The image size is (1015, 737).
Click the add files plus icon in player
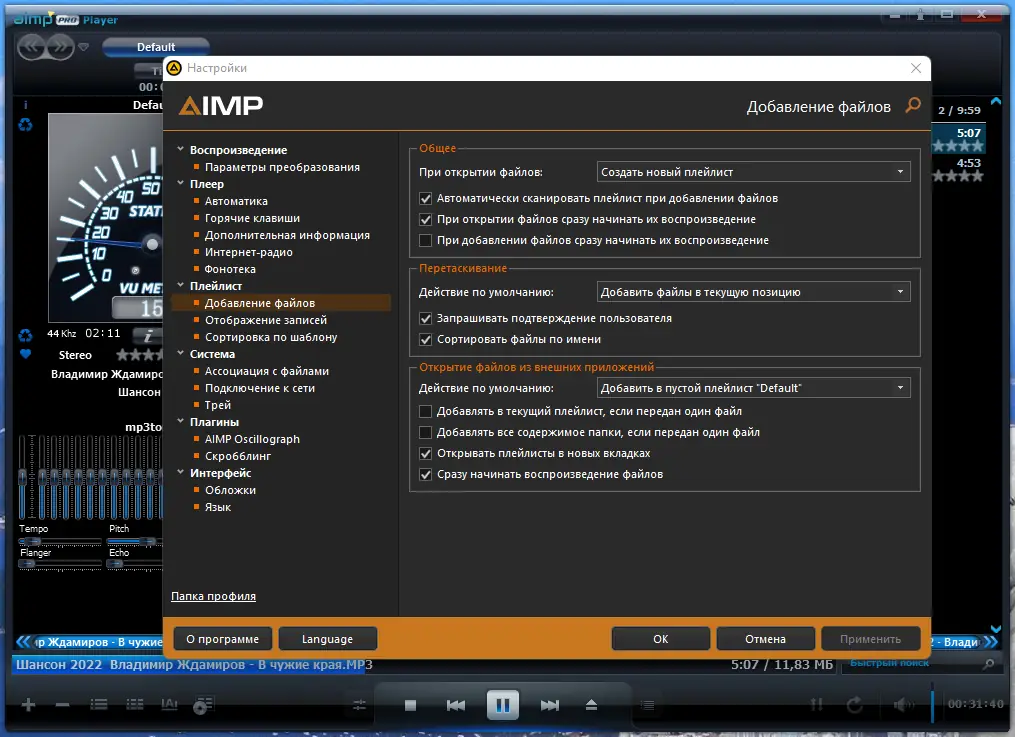tap(28, 705)
